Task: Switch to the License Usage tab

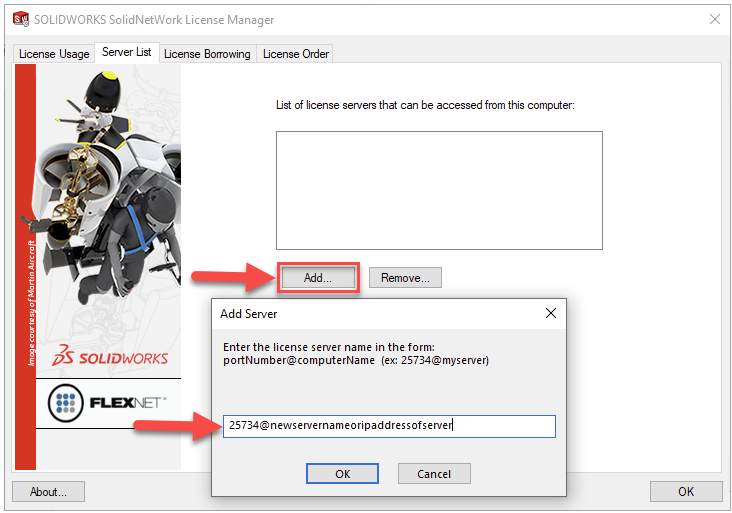Action: (54, 54)
